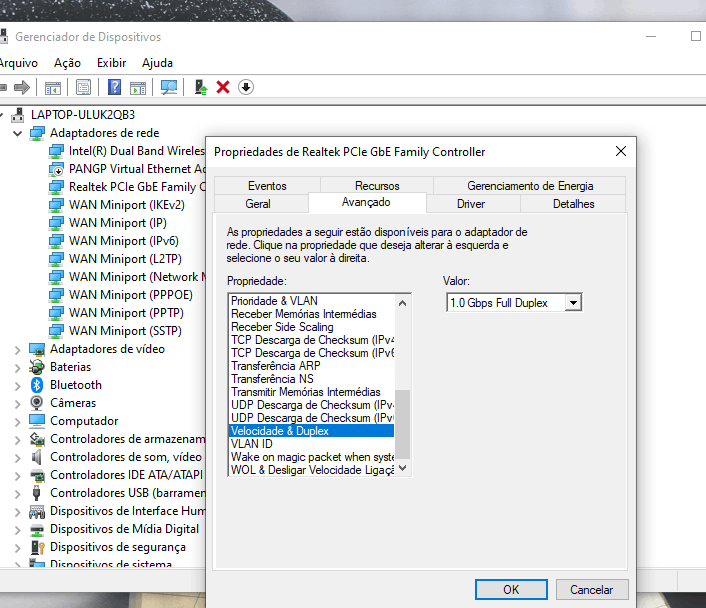Click the show/hide console tree toolbar icon

tap(53, 87)
